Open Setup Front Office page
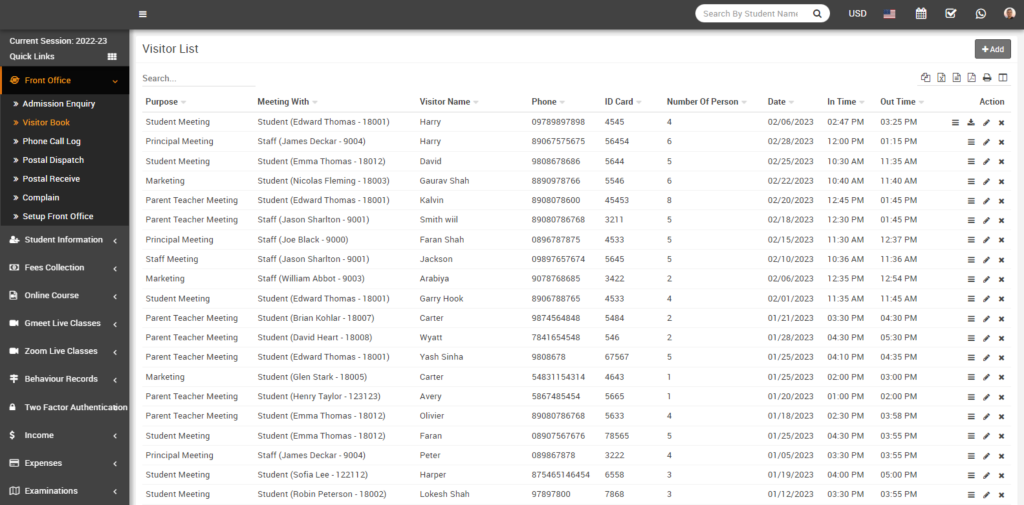The height and width of the screenshot is (505, 1024). click(57, 216)
